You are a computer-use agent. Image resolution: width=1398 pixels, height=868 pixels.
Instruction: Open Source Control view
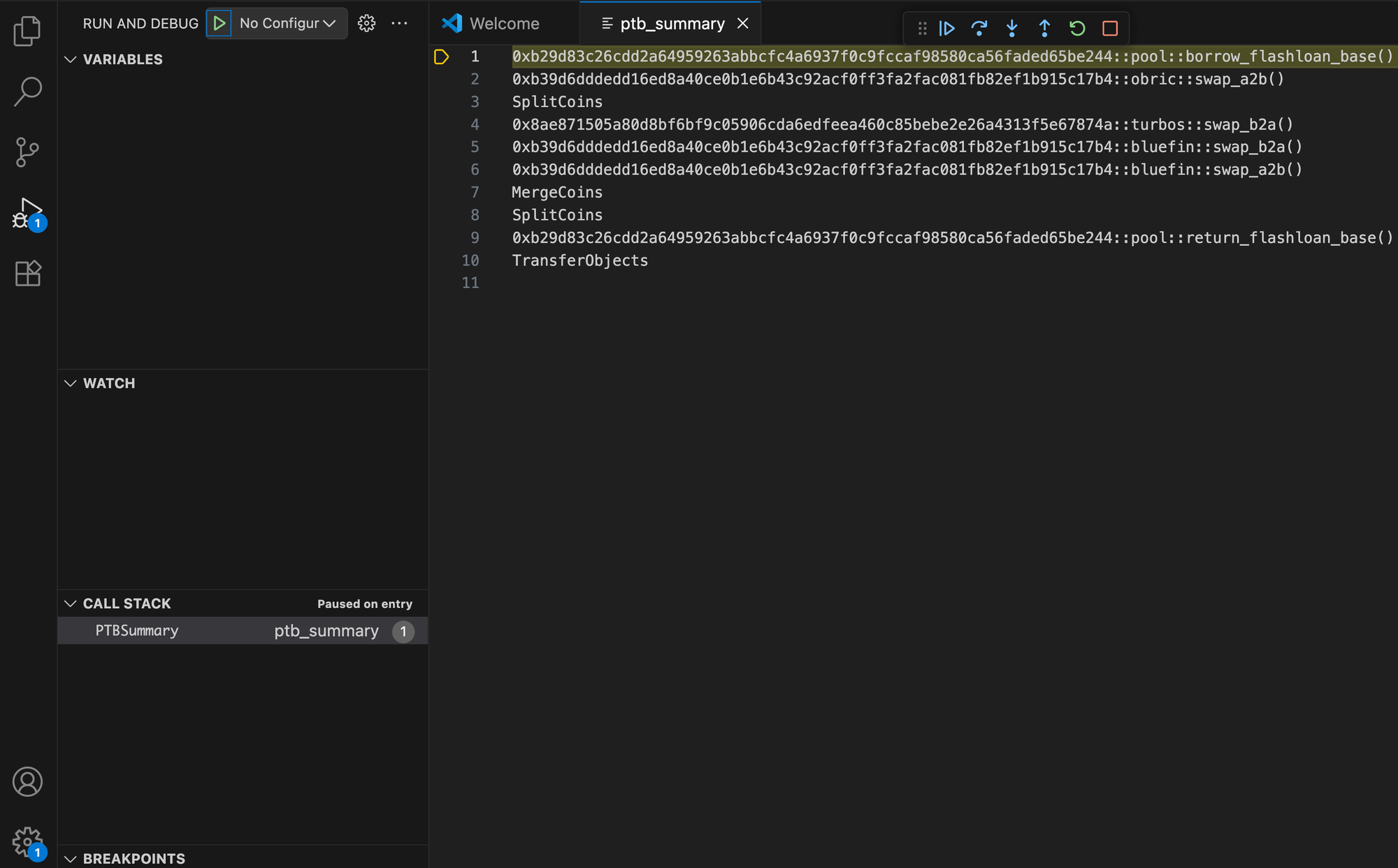(27, 152)
